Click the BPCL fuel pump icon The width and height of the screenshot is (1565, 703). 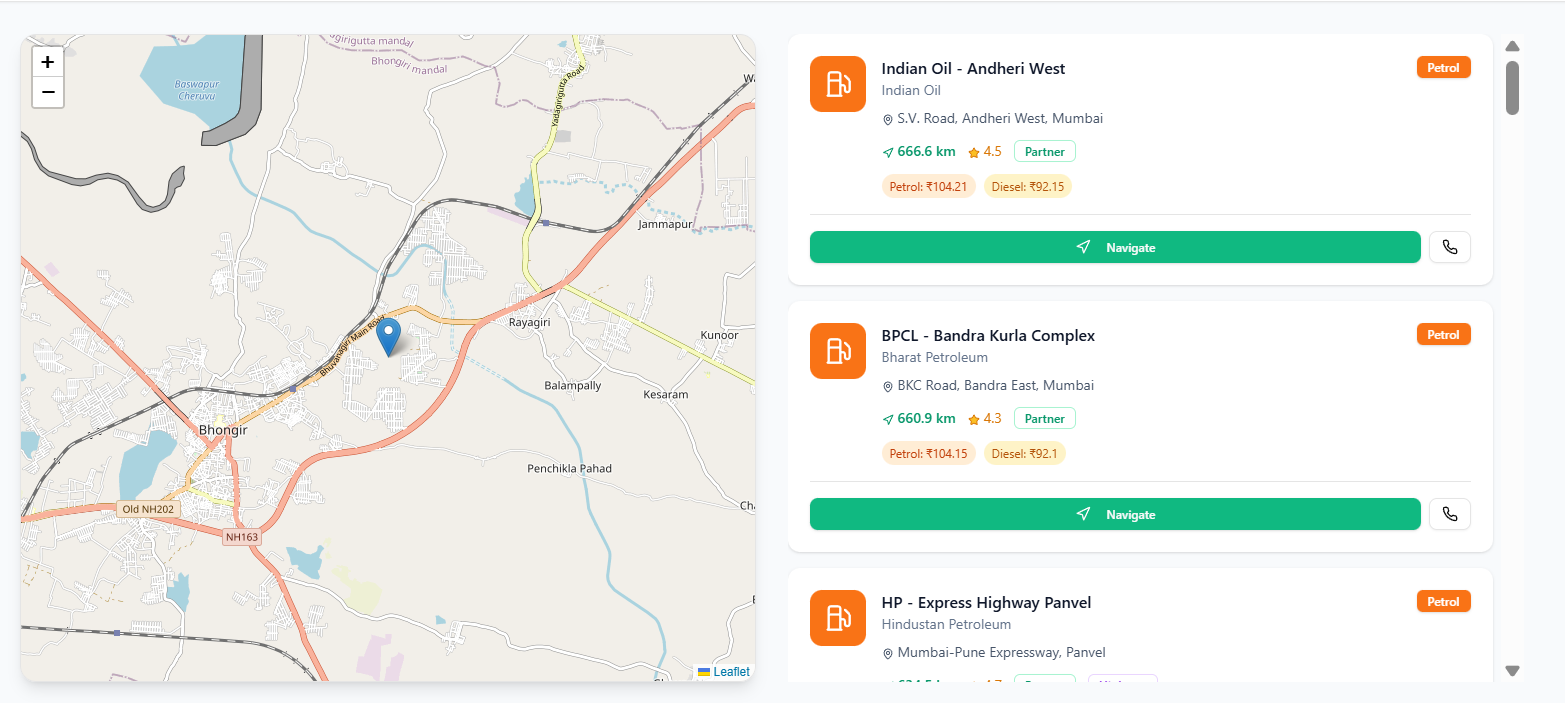click(838, 351)
